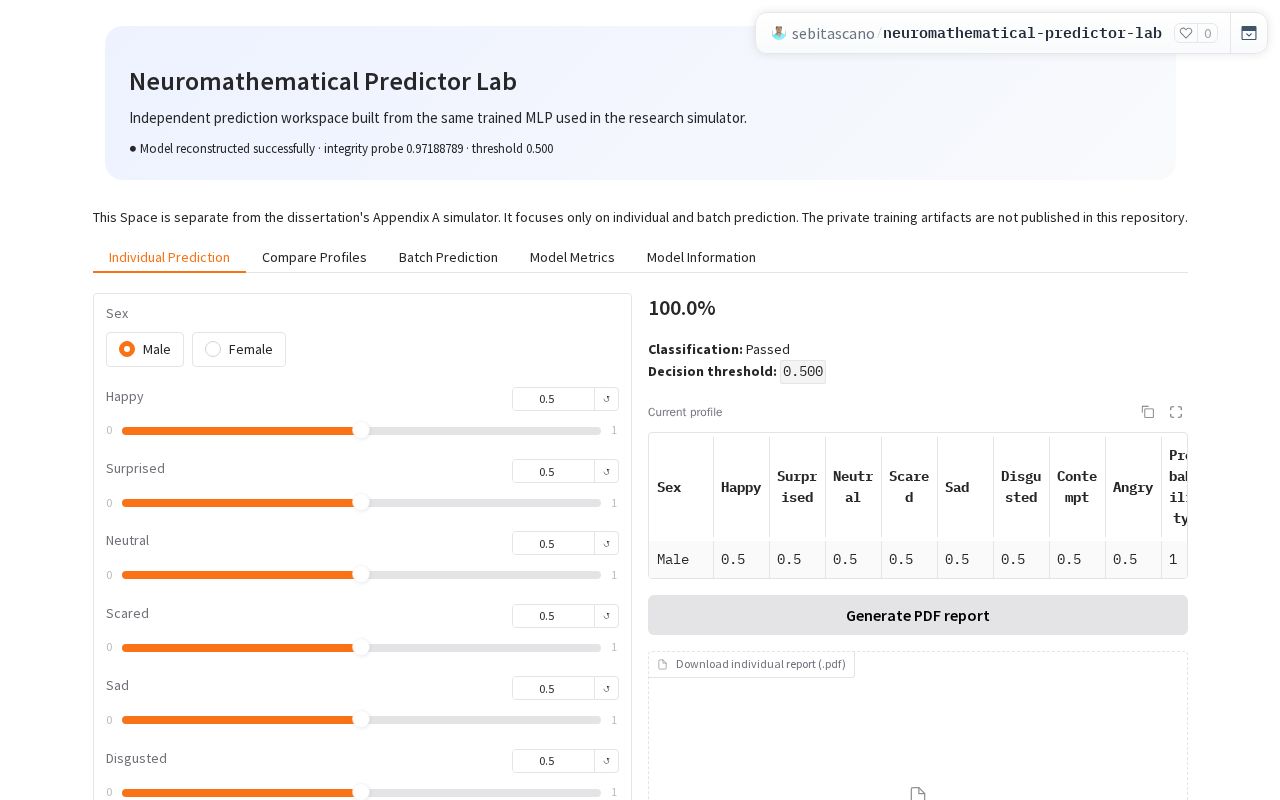This screenshot has height=800, width=1280.
Task: Click the Male cell in profile table
Action: click(x=681, y=559)
